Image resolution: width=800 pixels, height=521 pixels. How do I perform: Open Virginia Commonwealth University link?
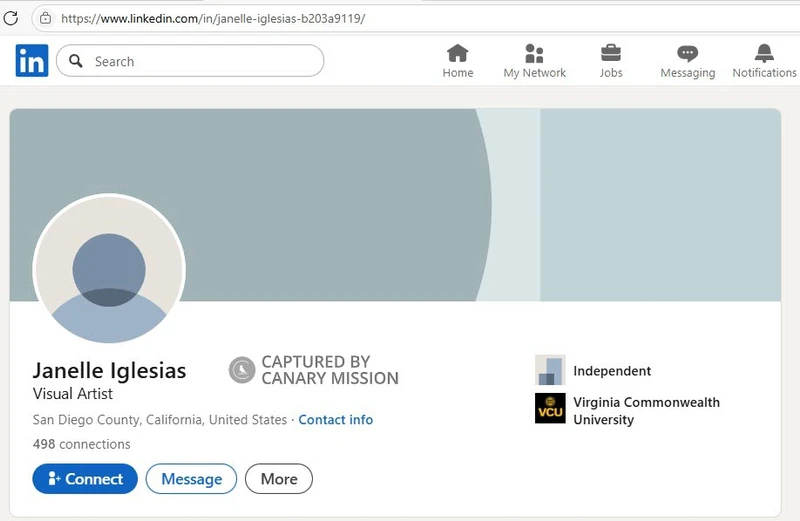pos(646,411)
